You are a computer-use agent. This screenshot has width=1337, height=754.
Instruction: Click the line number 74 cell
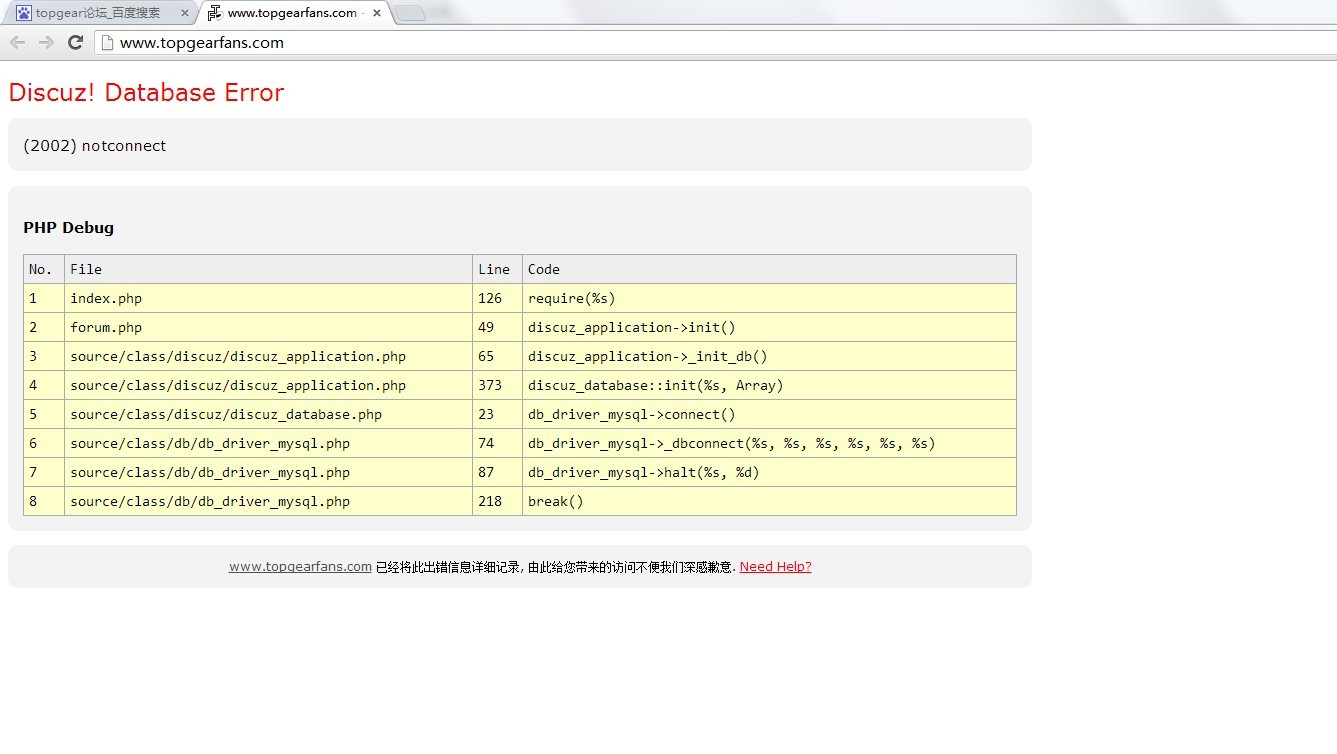coord(497,443)
